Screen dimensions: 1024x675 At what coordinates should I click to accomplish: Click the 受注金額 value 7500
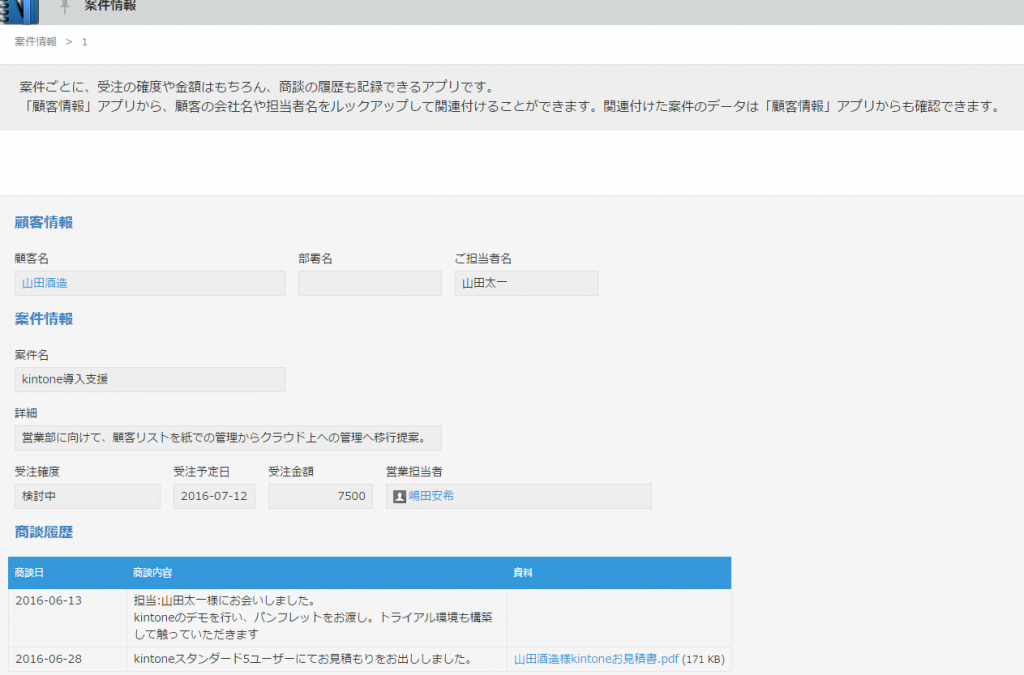320,496
